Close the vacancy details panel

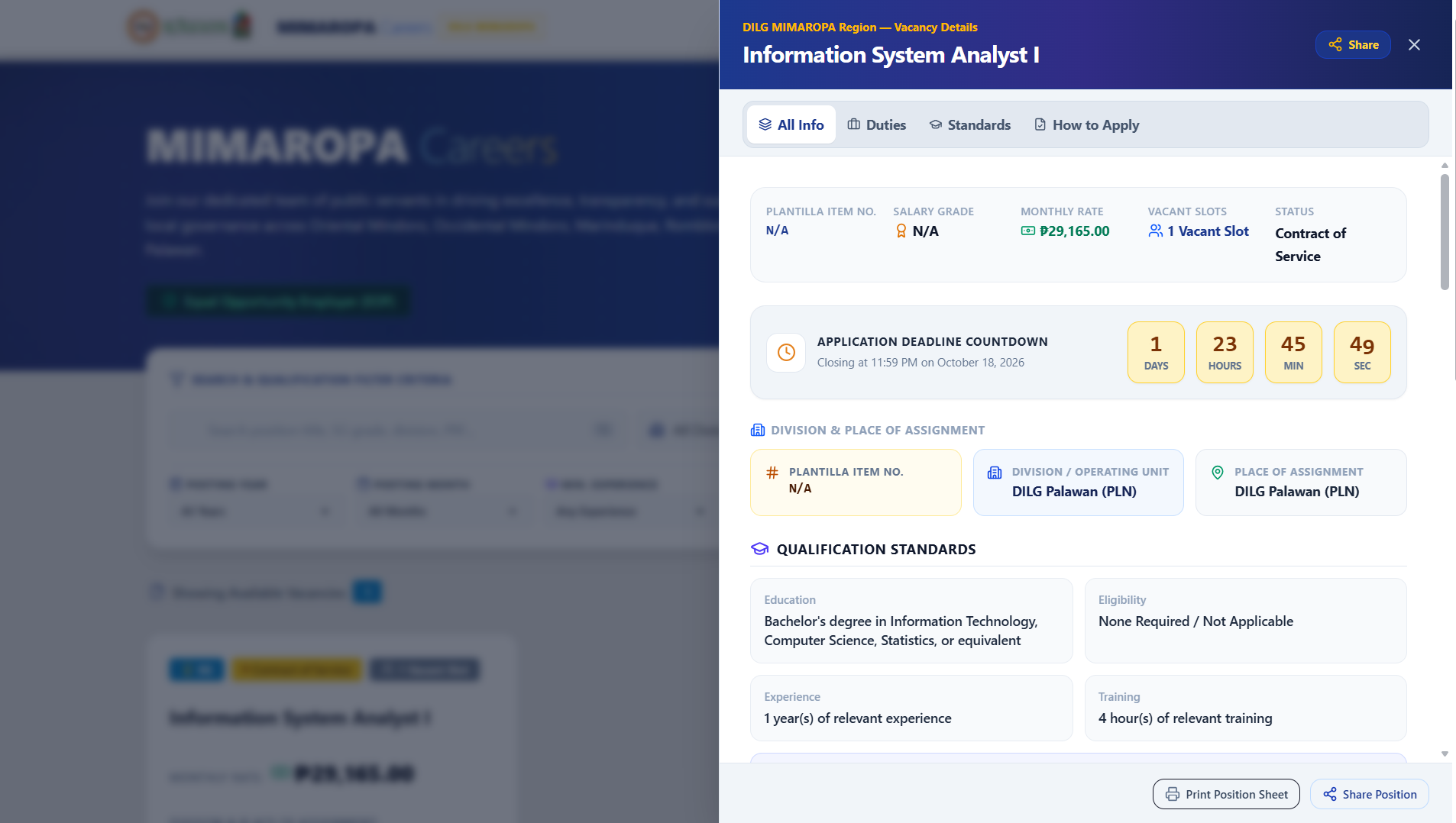[1414, 45]
